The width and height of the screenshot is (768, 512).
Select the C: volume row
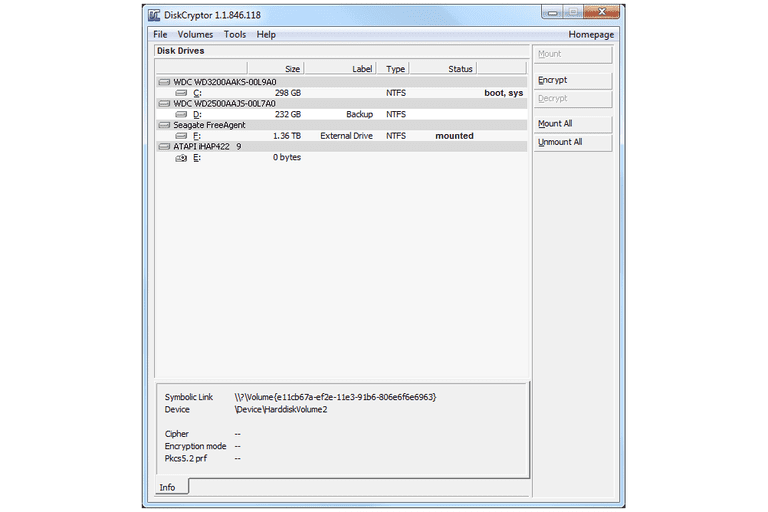click(x=341, y=93)
